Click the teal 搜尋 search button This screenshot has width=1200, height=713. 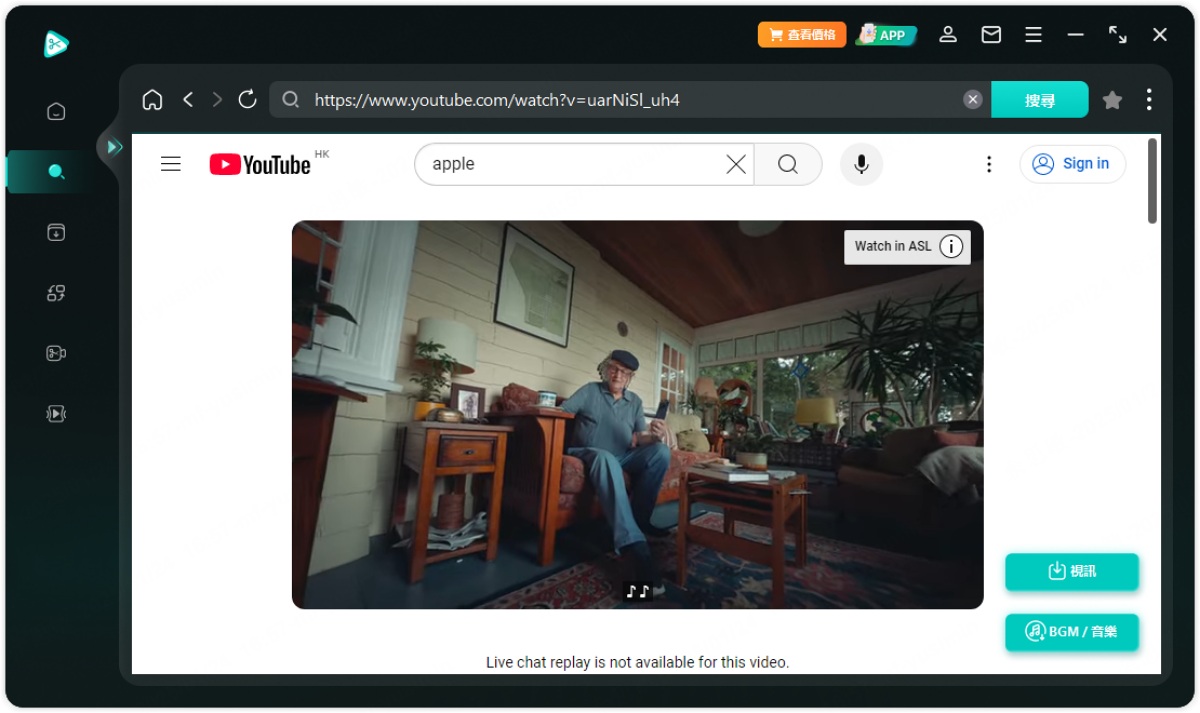point(1039,100)
